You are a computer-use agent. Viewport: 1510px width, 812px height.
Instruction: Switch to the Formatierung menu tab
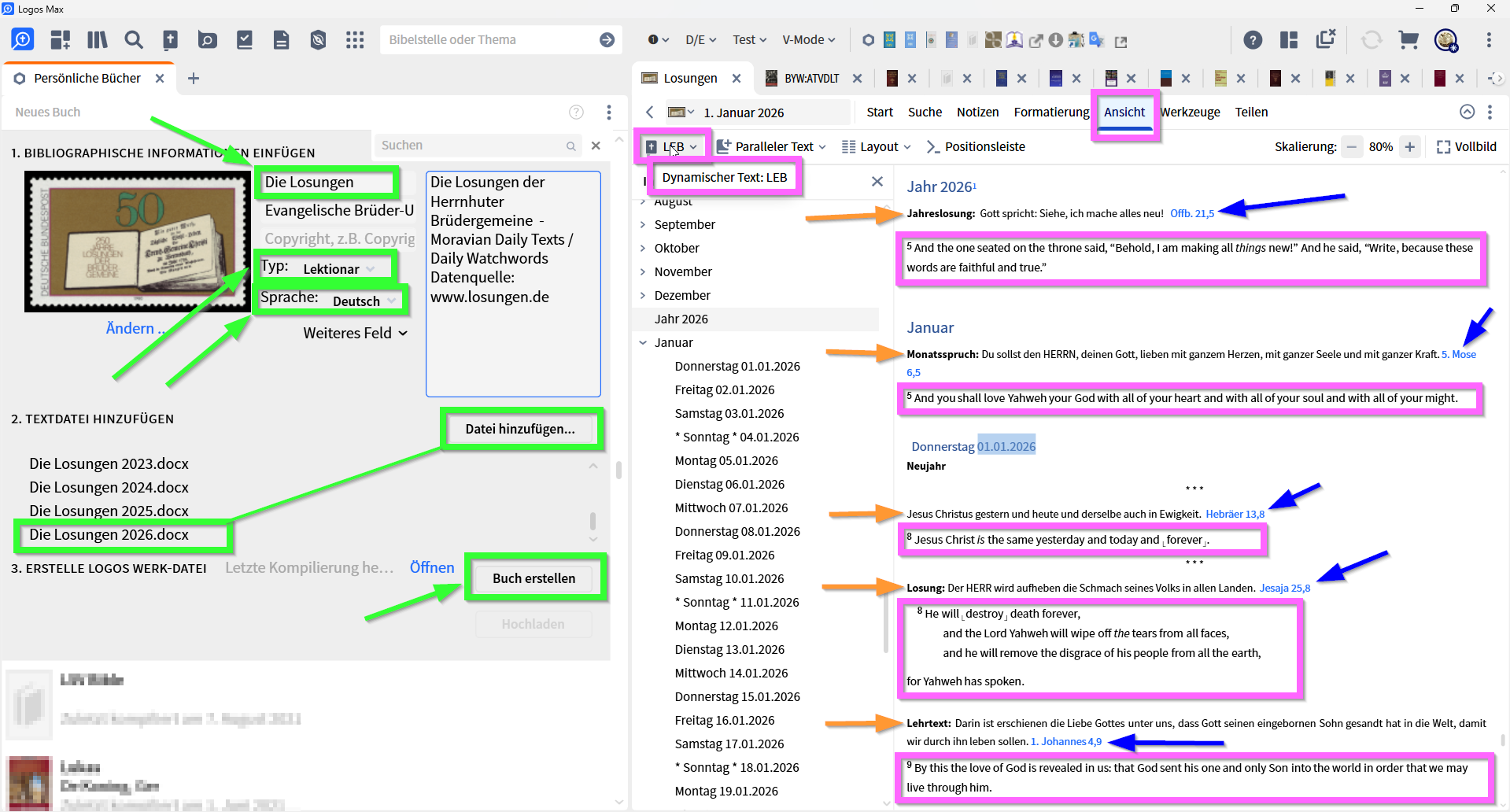(x=1051, y=112)
